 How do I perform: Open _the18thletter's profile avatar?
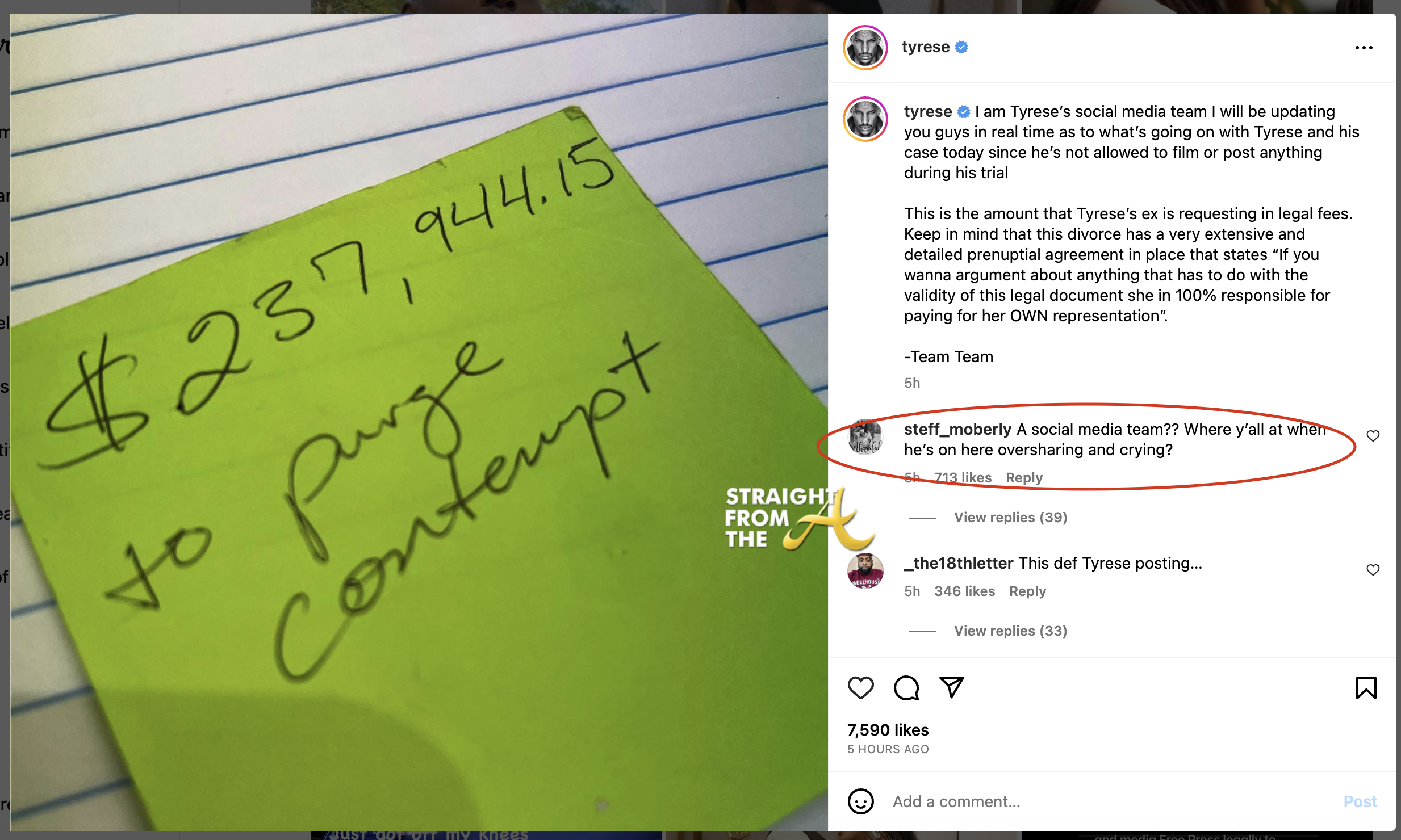[x=865, y=571]
